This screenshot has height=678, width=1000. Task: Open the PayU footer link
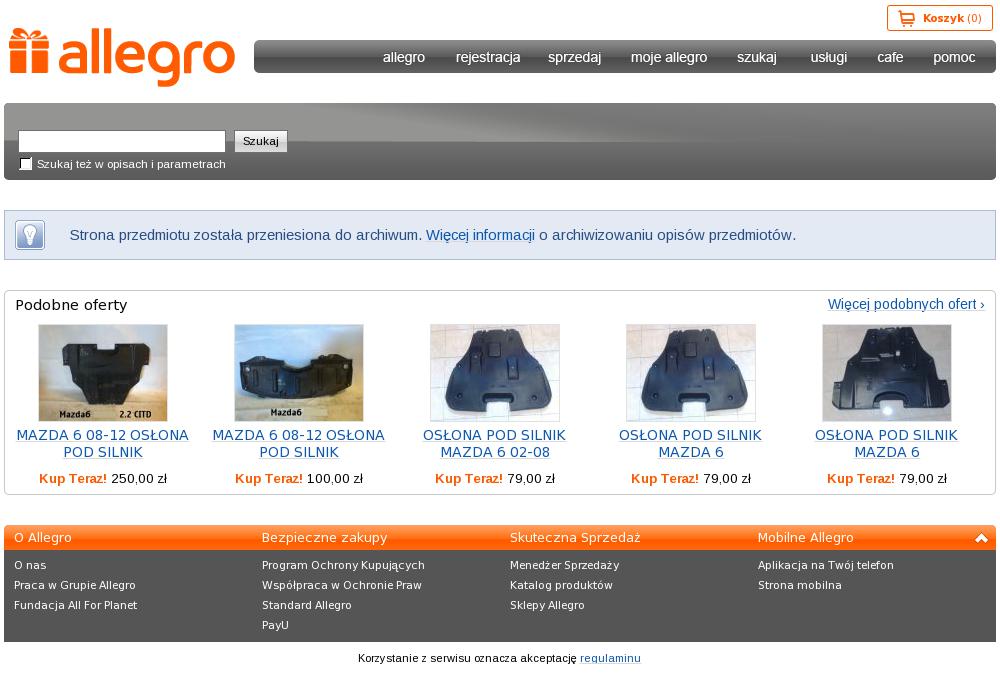[x=276, y=625]
